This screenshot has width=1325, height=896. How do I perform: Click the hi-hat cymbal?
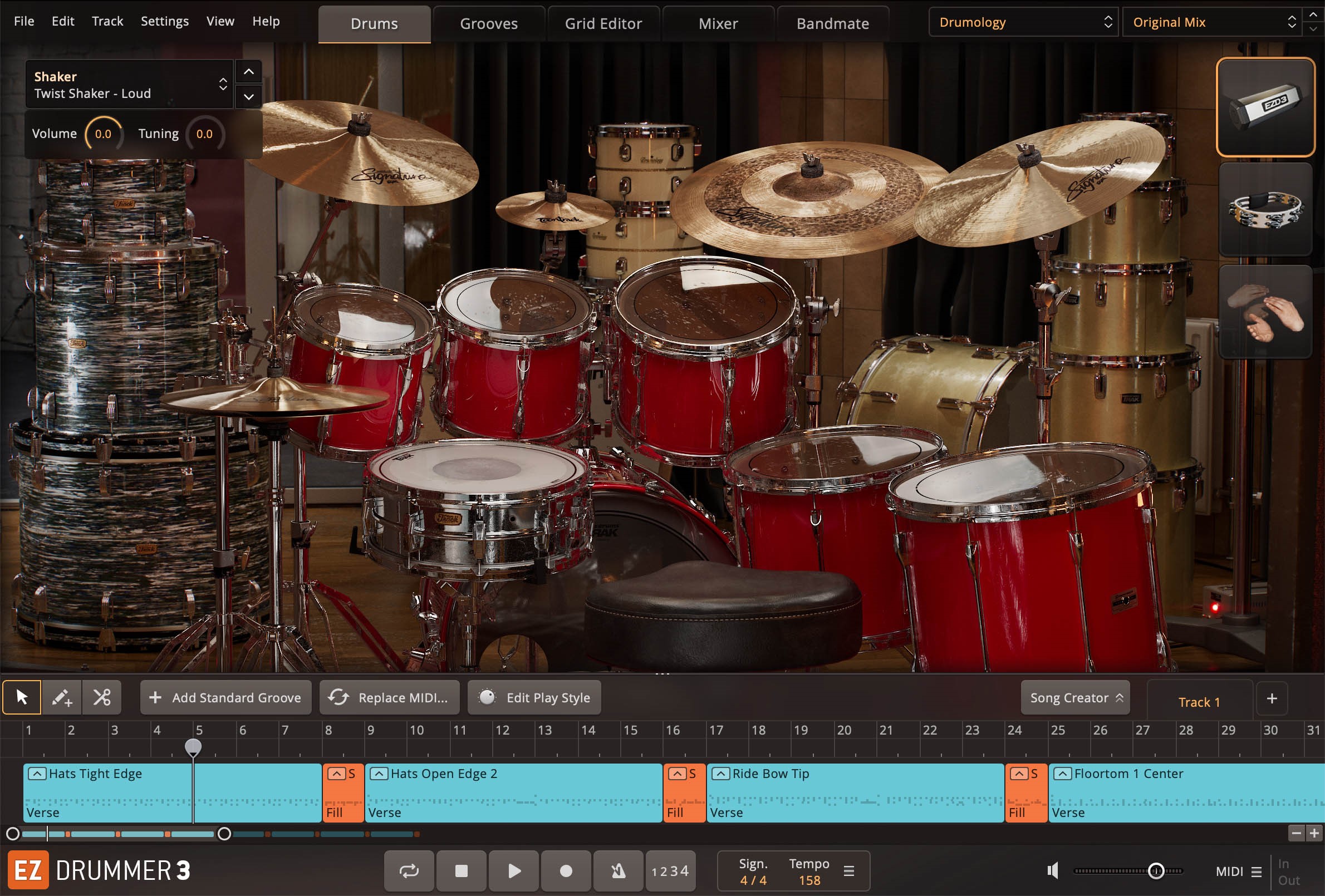pos(274,396)
